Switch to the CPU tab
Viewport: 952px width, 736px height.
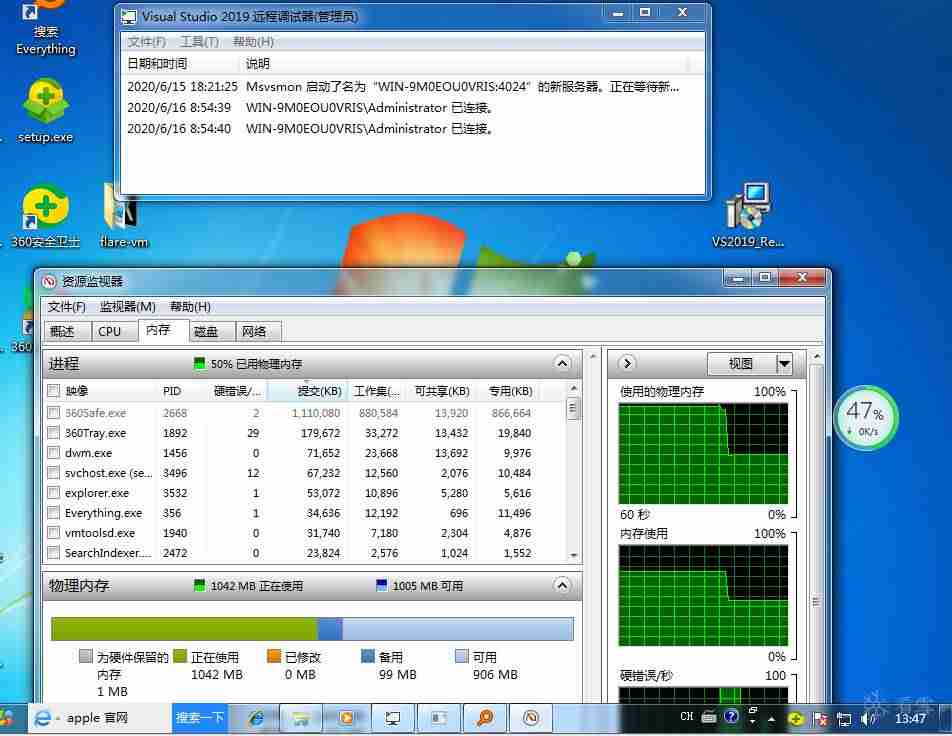coord(115,332)
